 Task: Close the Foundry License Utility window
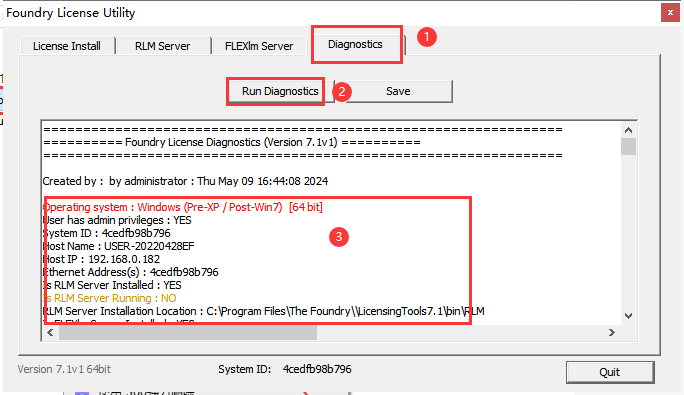(x=670, y=13)
